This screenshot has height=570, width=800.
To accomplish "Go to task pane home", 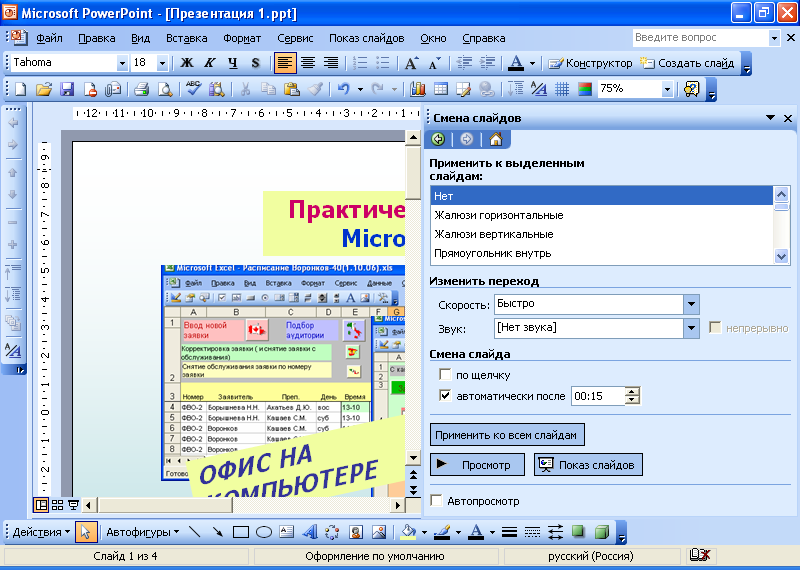I will 495,139.
